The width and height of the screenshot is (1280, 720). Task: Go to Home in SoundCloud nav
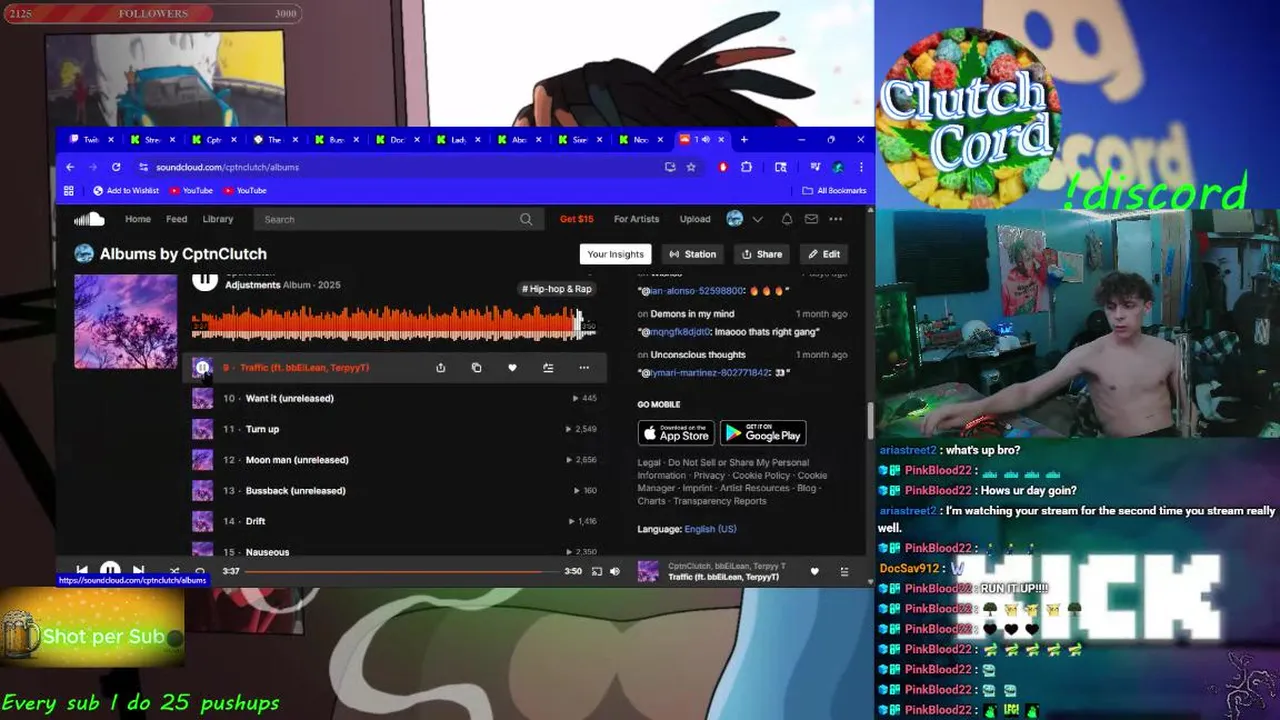pyautogui.click(x=138, y=219)
